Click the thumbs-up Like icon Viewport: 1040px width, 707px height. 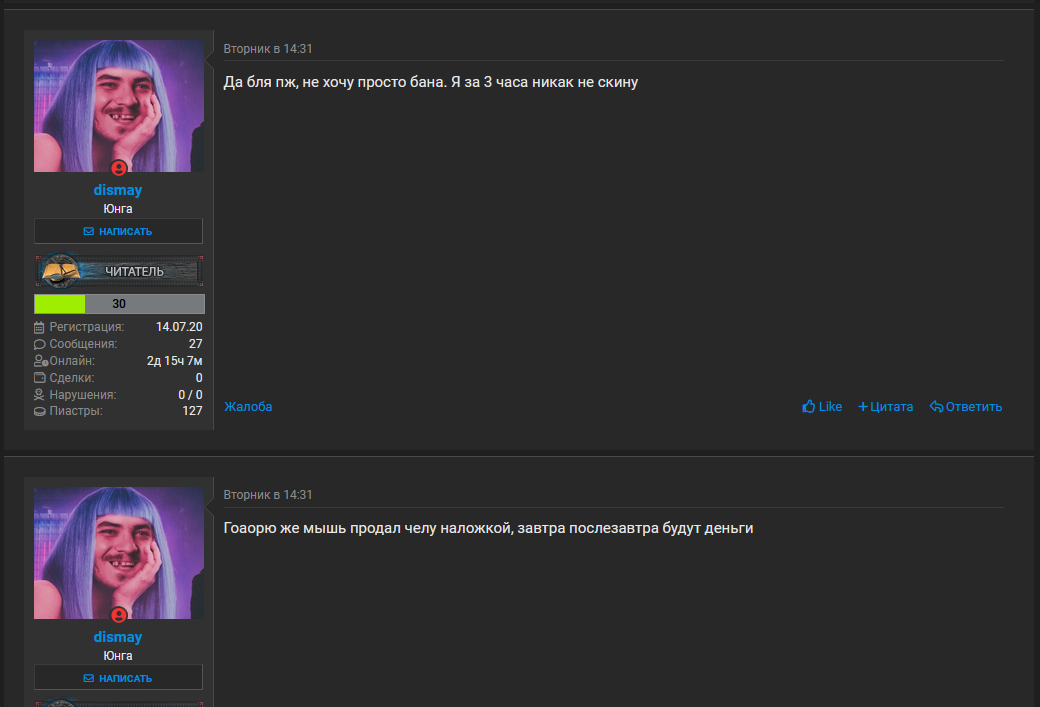click(809, 406)
